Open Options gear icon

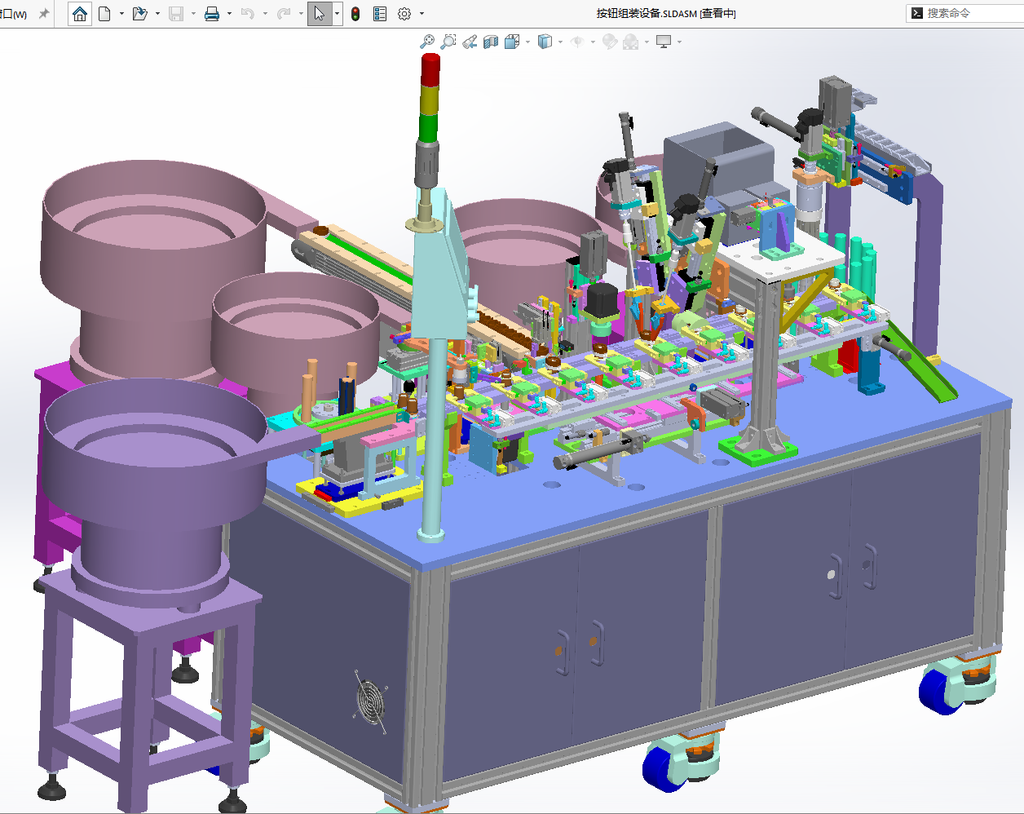(404, 13)
